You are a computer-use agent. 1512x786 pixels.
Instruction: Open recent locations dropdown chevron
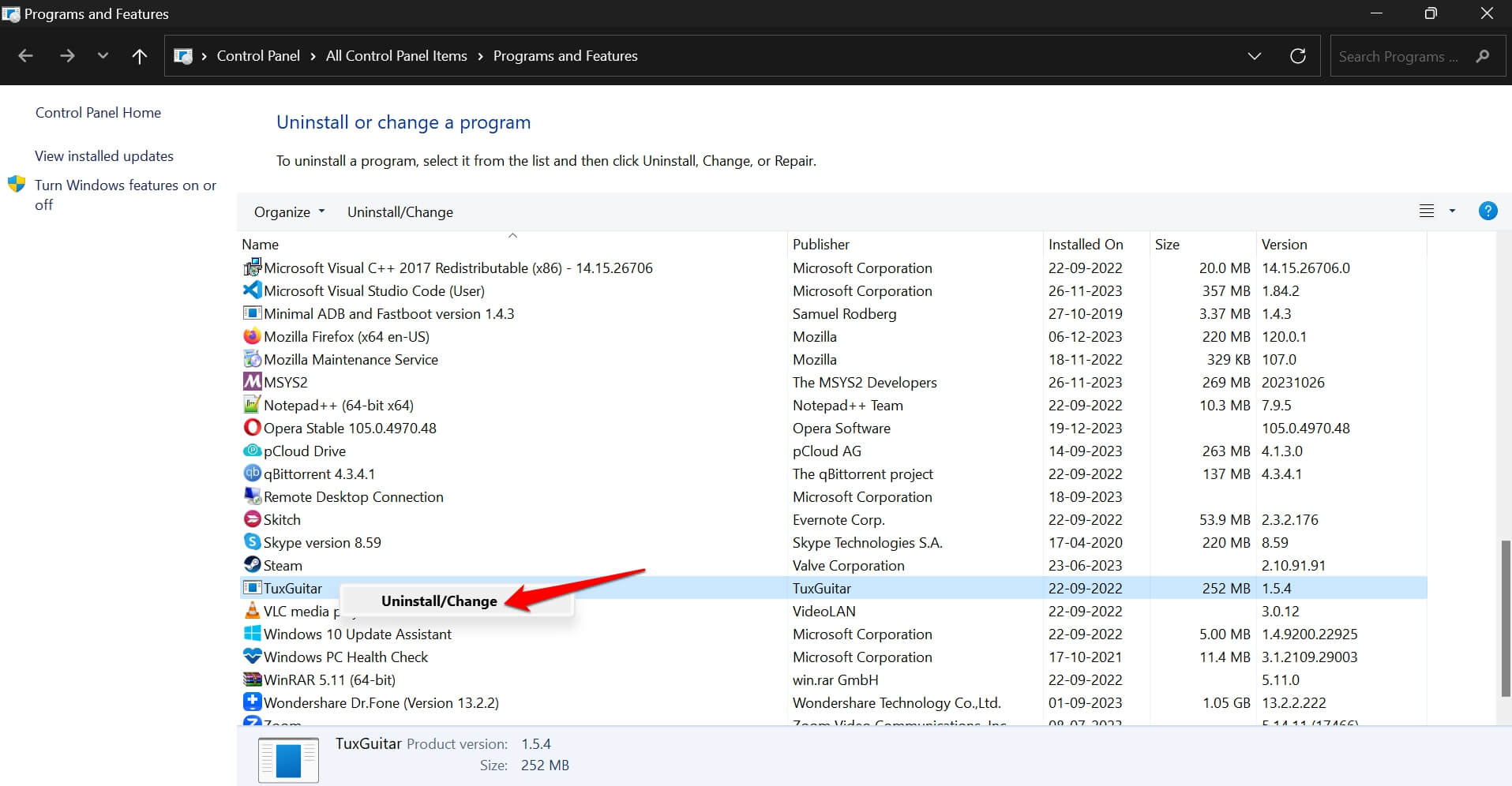click(x=103, y=56)
